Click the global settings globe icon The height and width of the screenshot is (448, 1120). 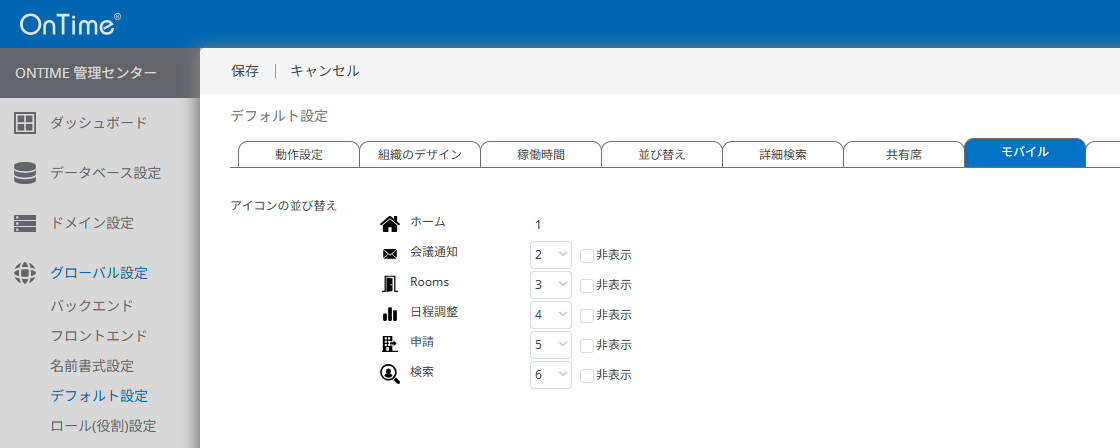[x=25, y=273]
